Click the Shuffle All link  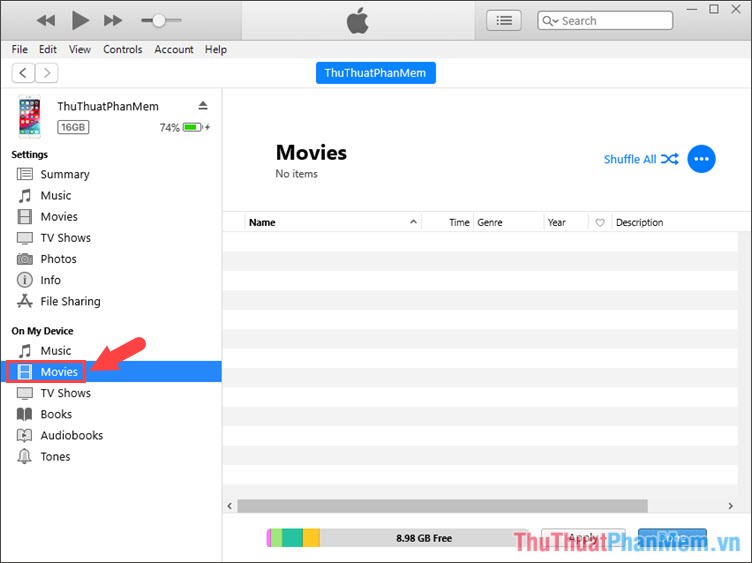tap(641, 159)
